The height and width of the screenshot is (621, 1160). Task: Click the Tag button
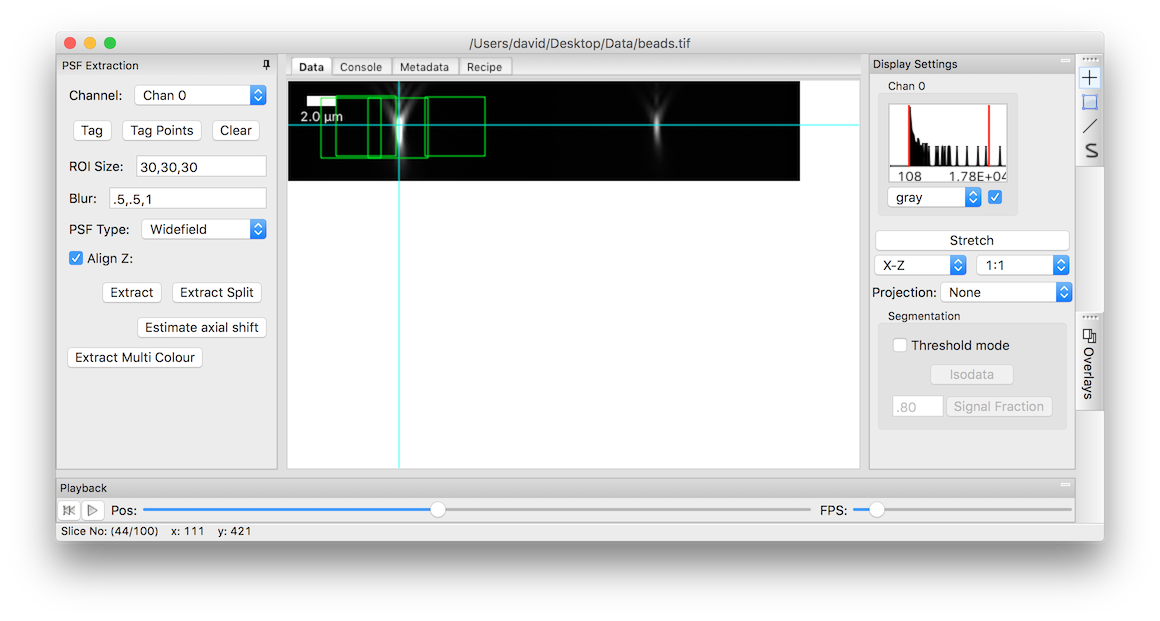[92, 130]
